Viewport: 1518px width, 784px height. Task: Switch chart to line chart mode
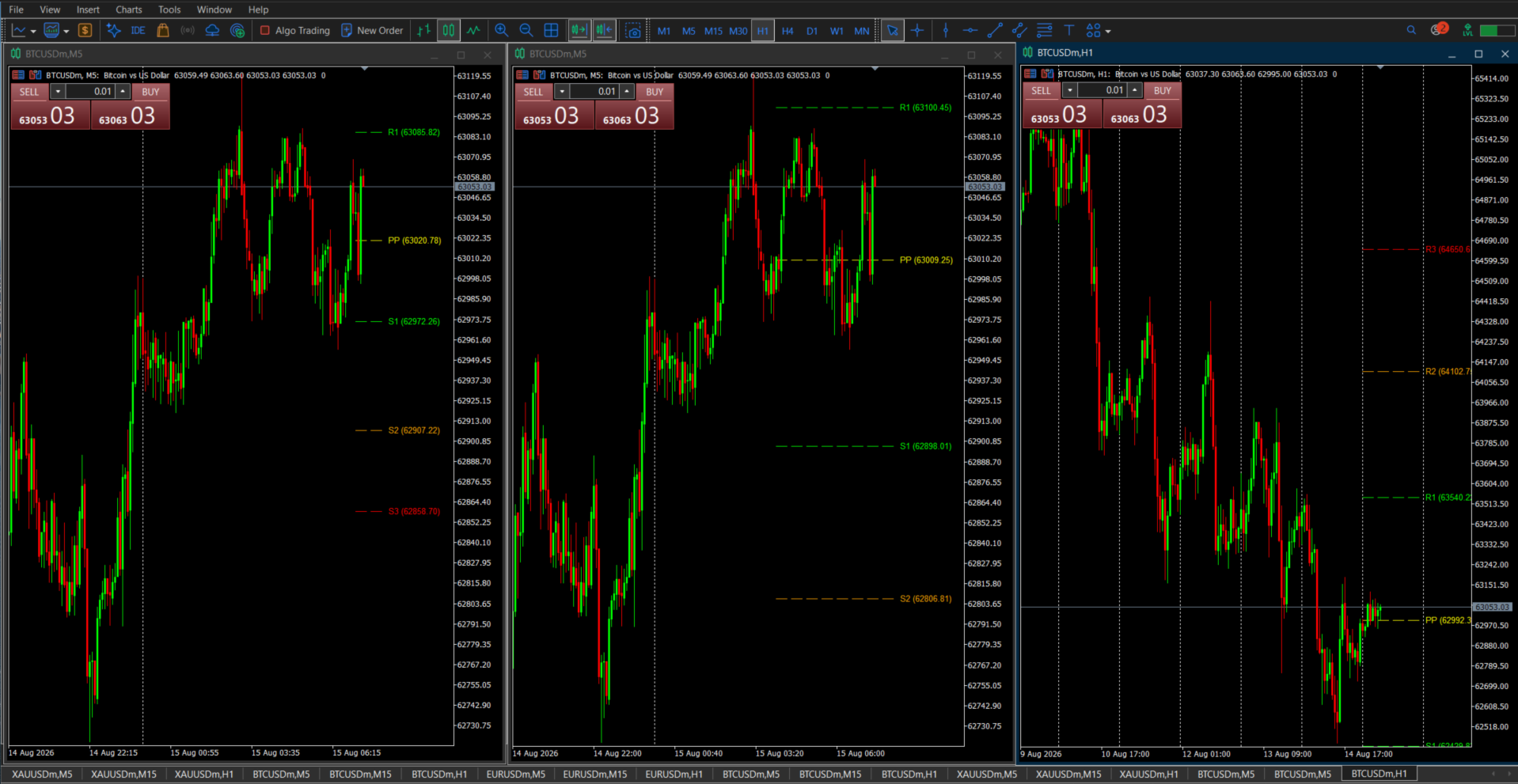[x=473, y=30]
